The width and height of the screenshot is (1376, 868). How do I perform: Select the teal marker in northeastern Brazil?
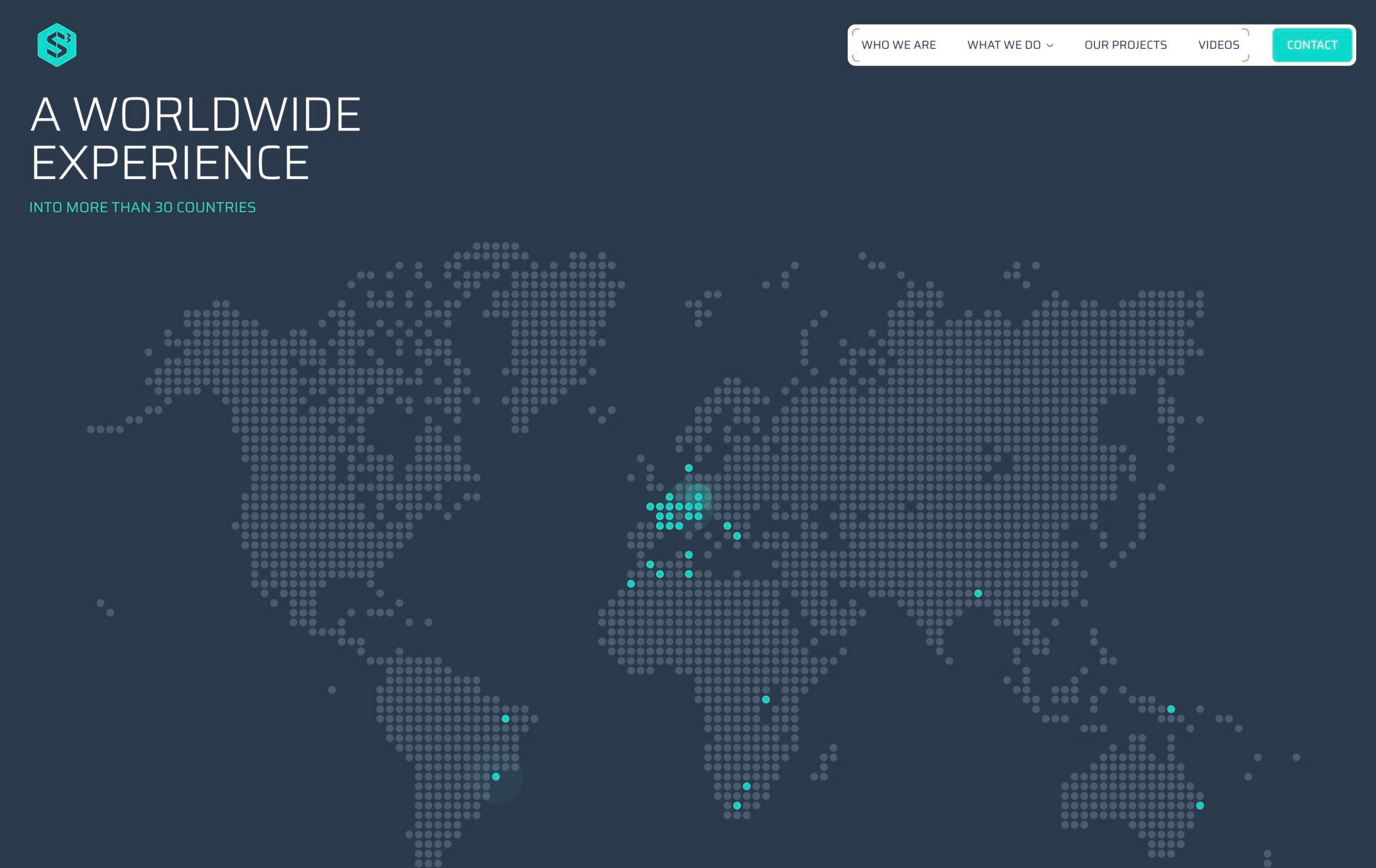[505, 719]
